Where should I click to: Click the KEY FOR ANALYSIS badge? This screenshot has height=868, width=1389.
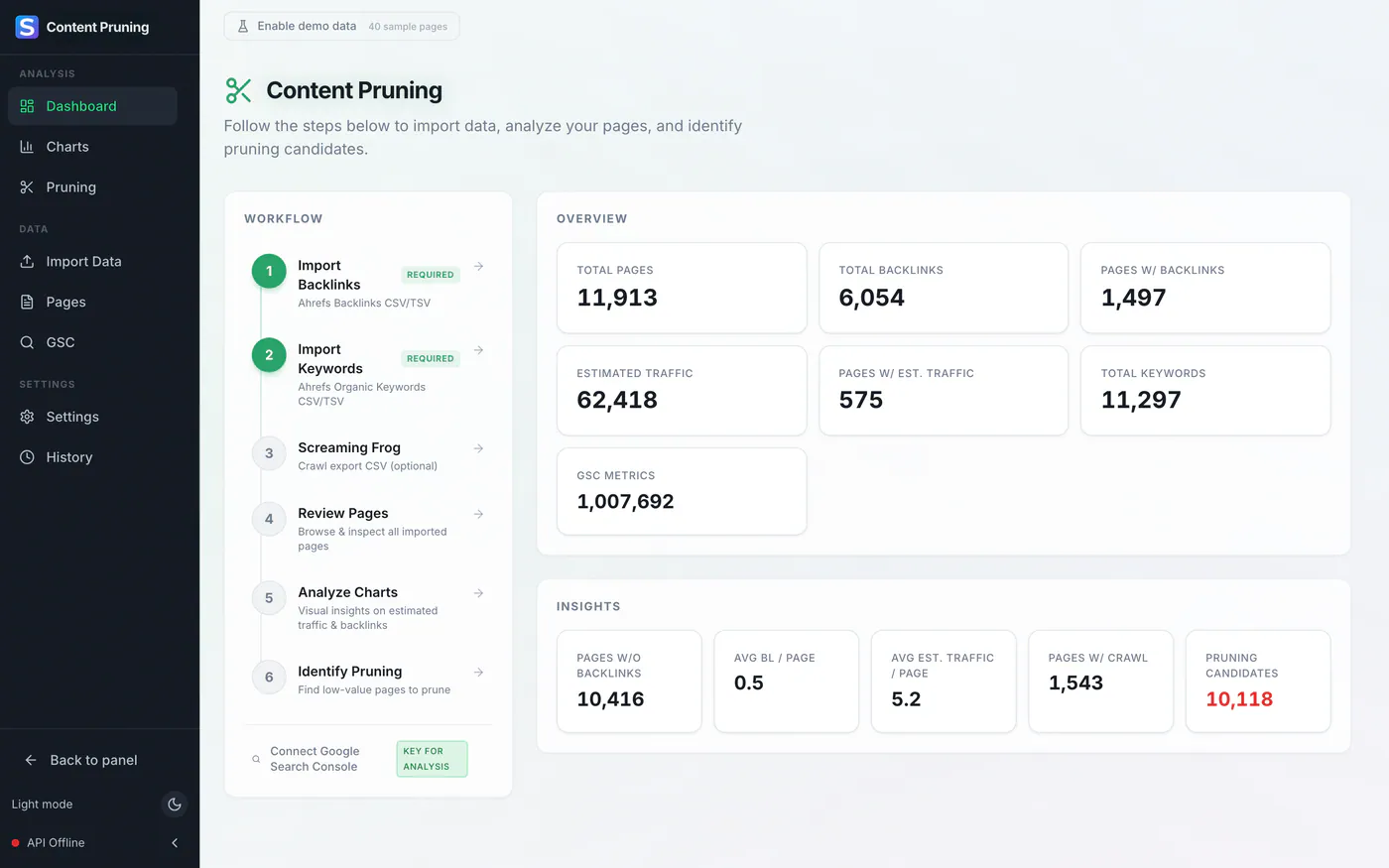[x=432, y=759]
